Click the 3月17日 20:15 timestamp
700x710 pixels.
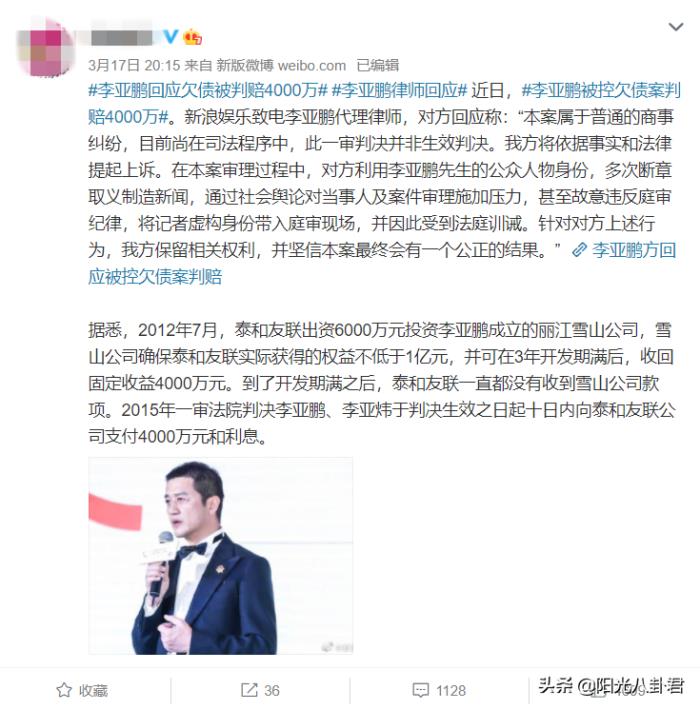(134, 65)
